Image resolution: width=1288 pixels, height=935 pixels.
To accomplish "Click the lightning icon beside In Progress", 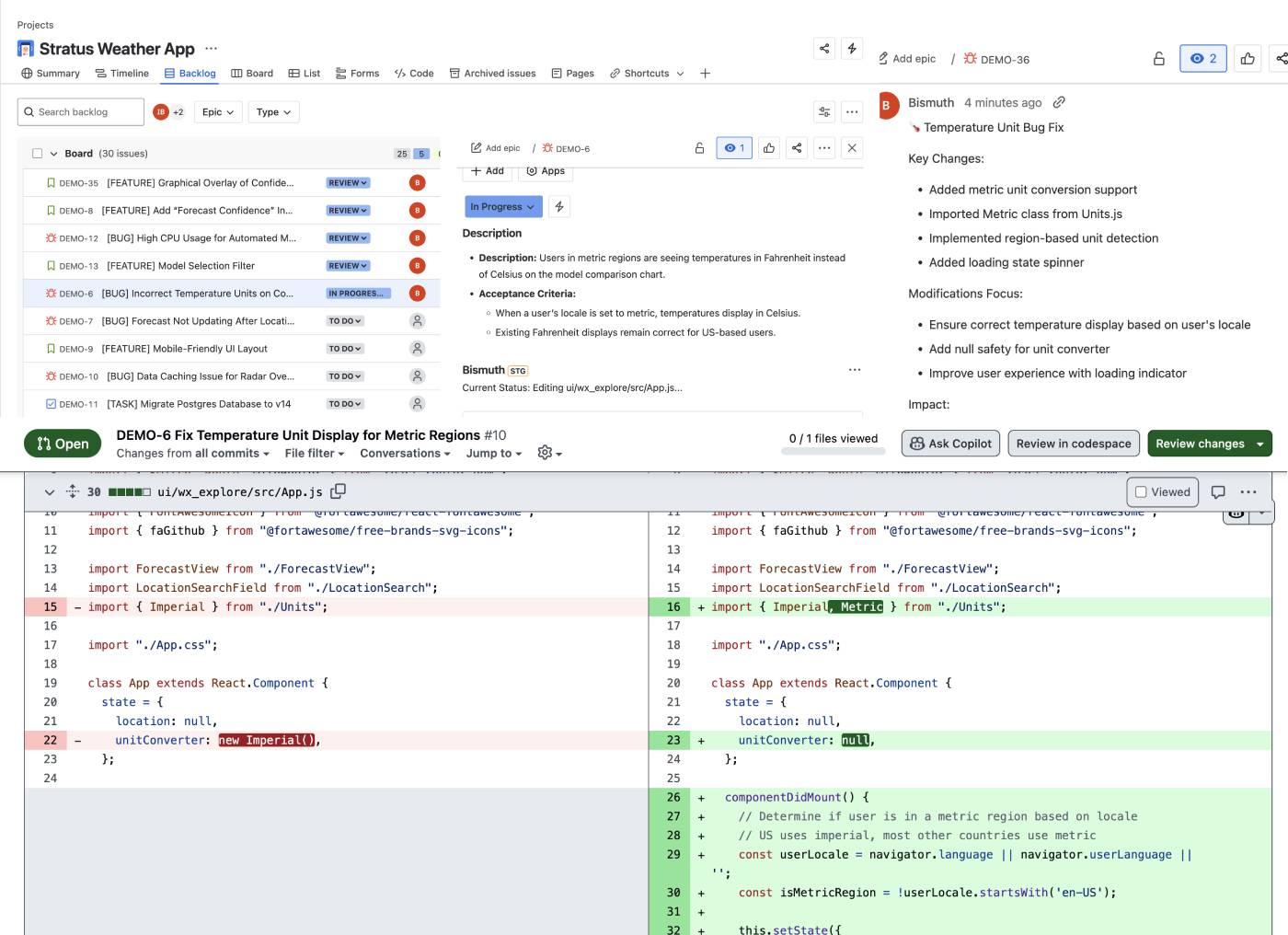I will (x=559, y=207).
